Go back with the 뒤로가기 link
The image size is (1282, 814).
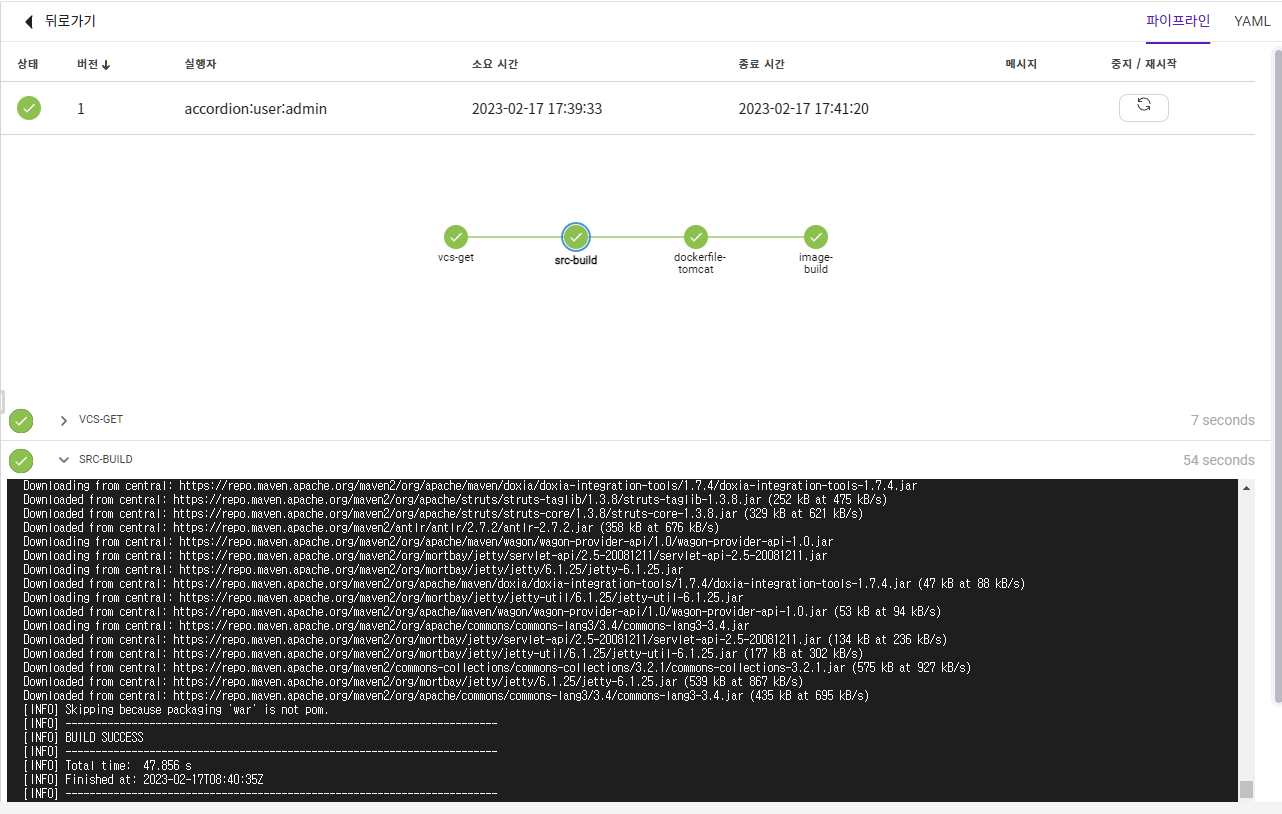(x=70, y=21)
